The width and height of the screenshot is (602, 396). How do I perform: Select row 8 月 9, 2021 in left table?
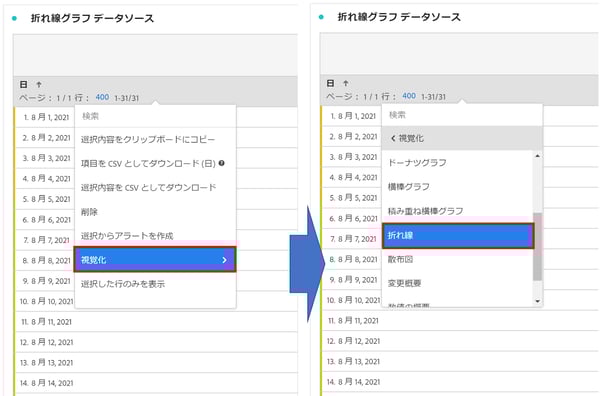[46, 281]
